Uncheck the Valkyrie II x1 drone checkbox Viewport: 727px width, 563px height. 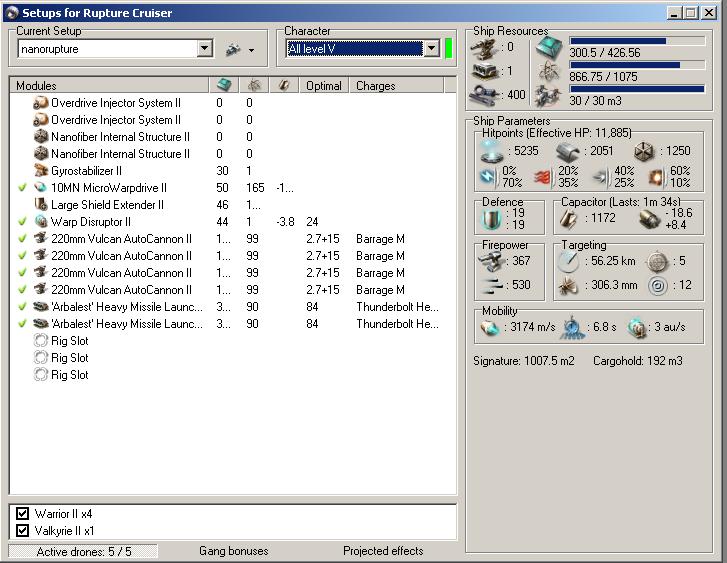coord(22,530)
